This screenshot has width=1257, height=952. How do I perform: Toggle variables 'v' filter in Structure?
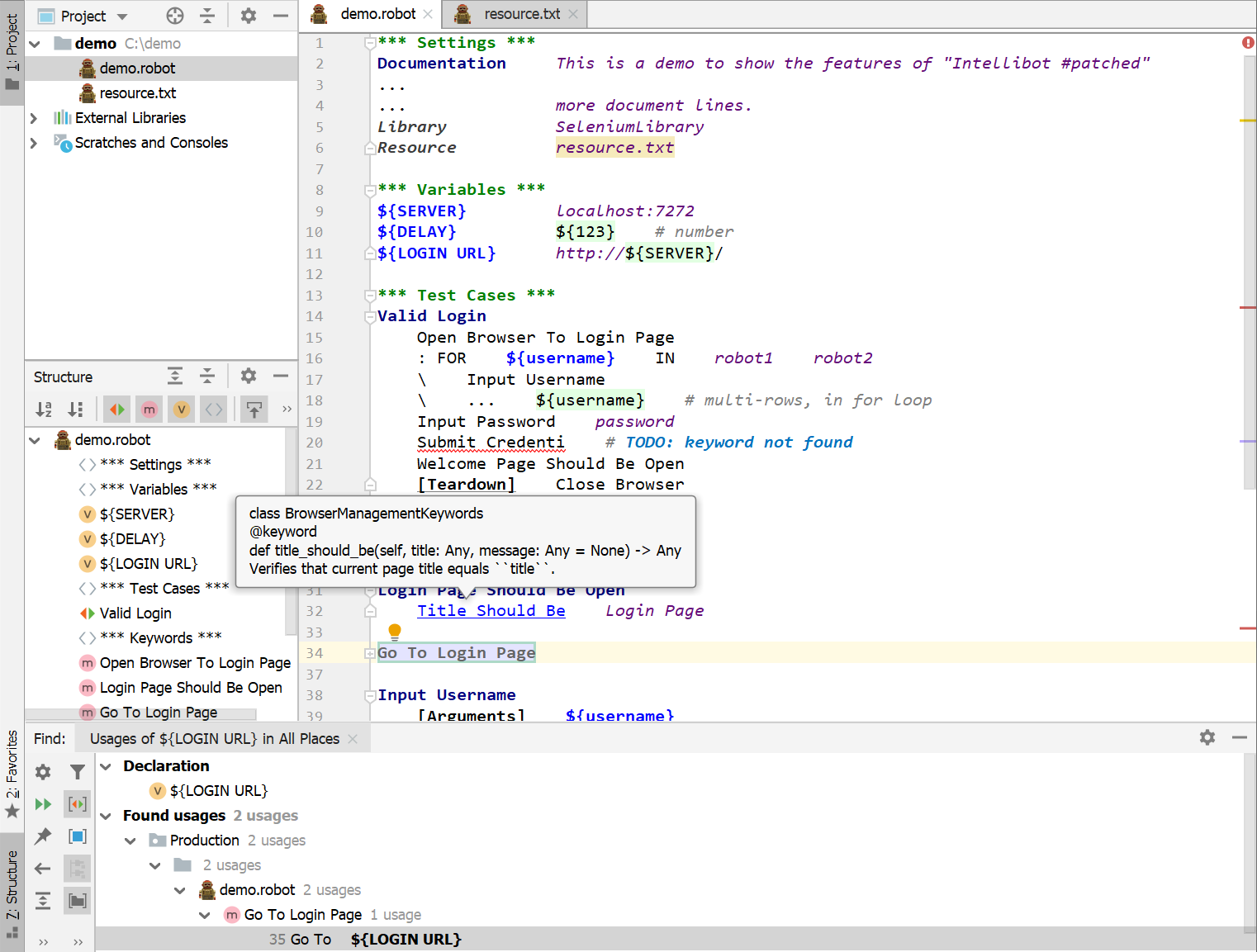pyautogui.click(x=182, y=409)
